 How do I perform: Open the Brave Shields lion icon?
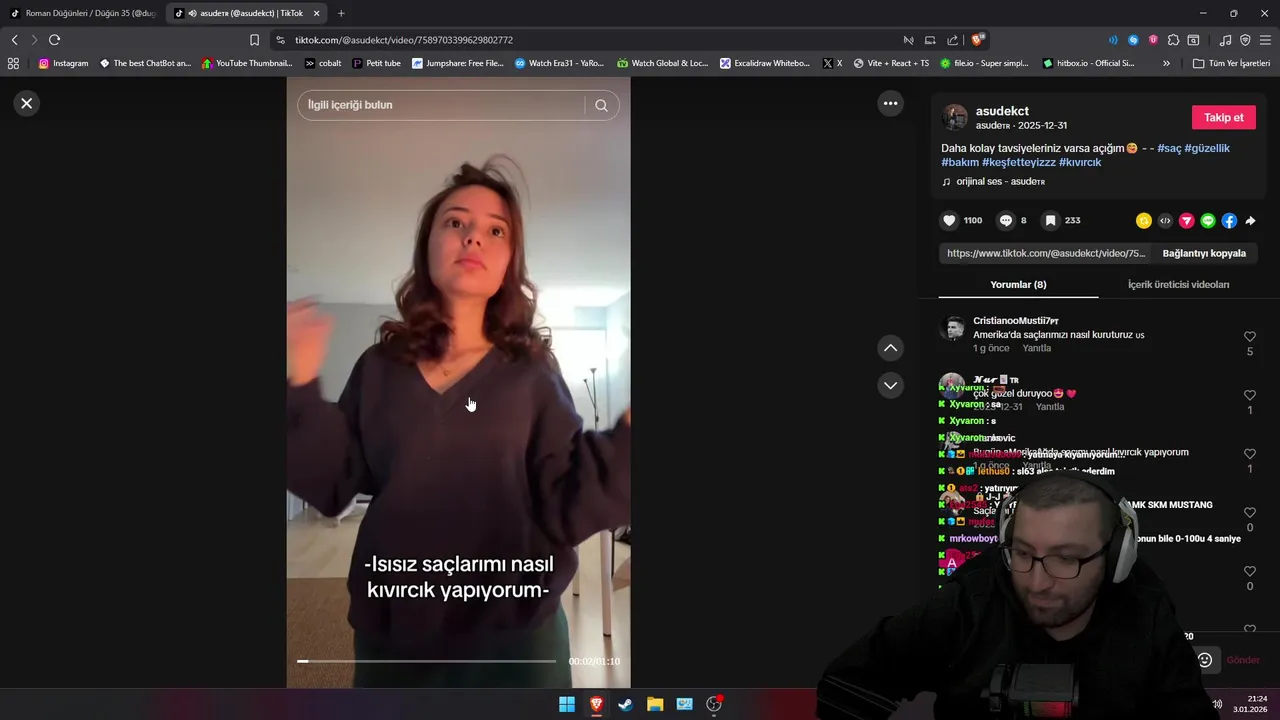pyautogui.click(x=977, y=40)
